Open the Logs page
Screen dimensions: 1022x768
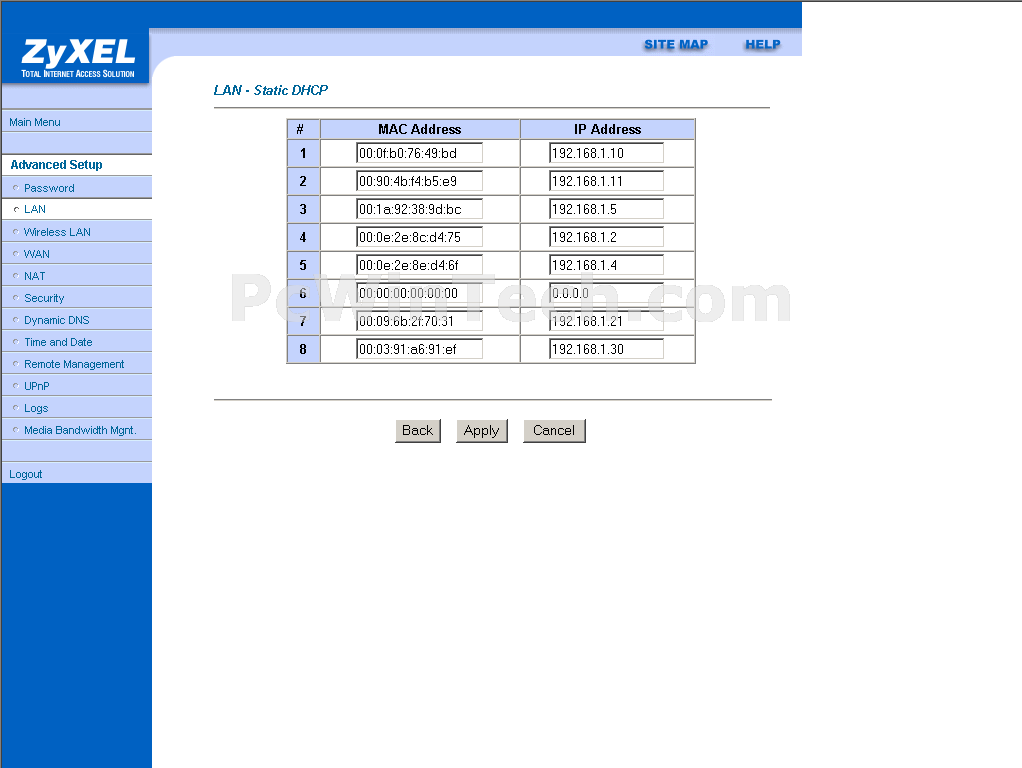pos(36,408)
